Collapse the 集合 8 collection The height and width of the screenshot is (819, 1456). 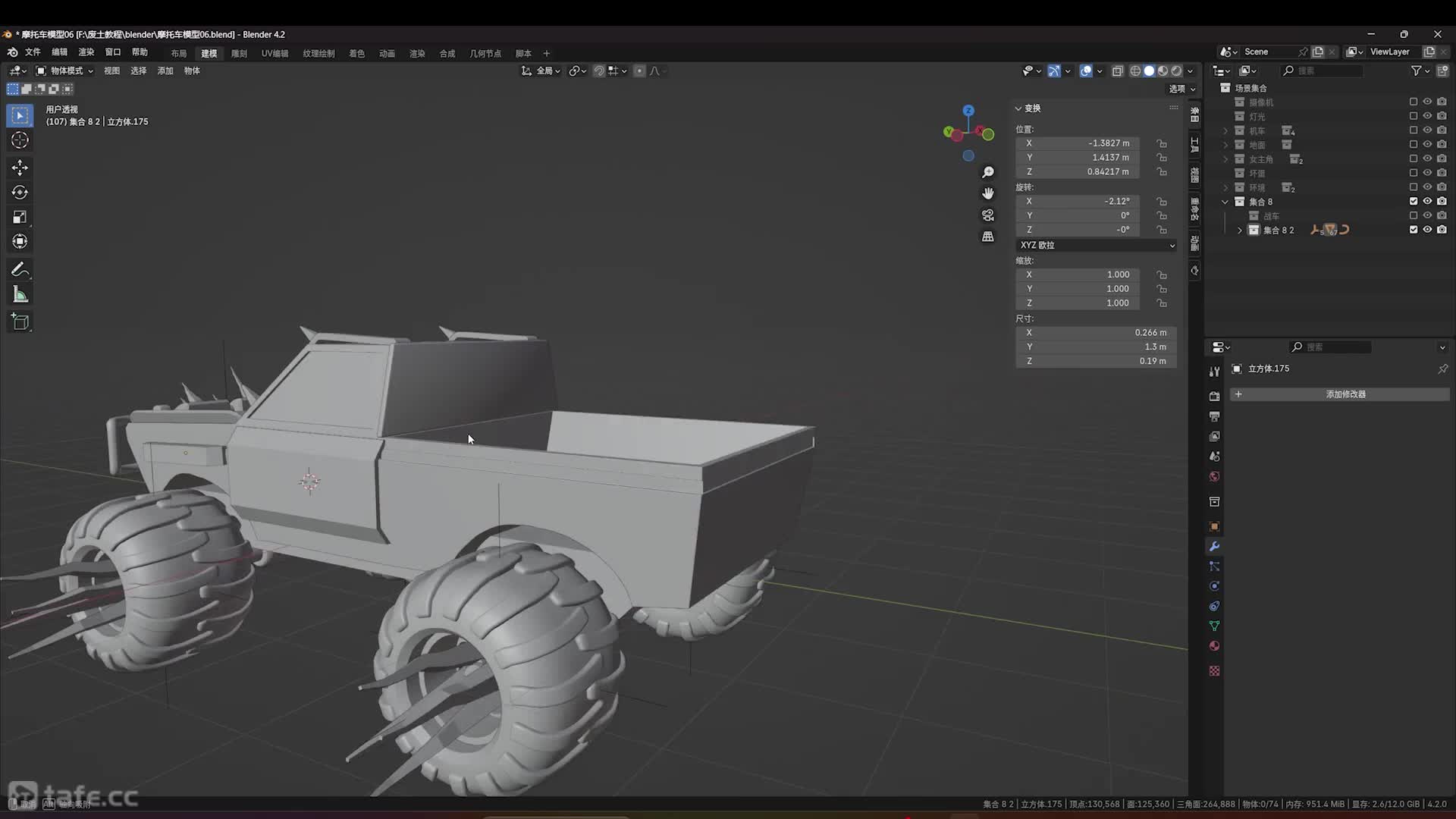(1225, 202)
